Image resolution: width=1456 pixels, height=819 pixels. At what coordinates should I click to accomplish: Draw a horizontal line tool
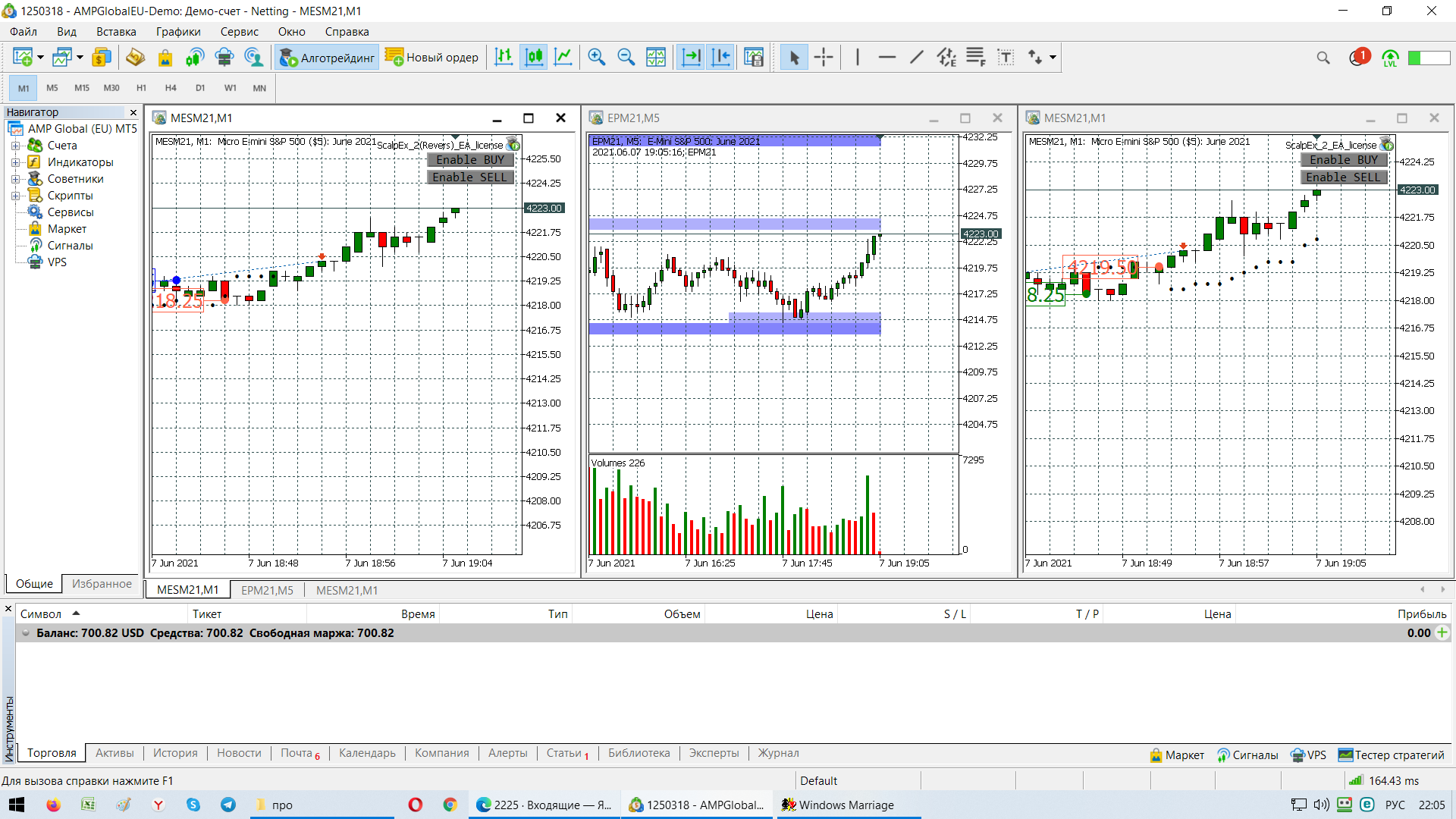(x=886, y=57)
